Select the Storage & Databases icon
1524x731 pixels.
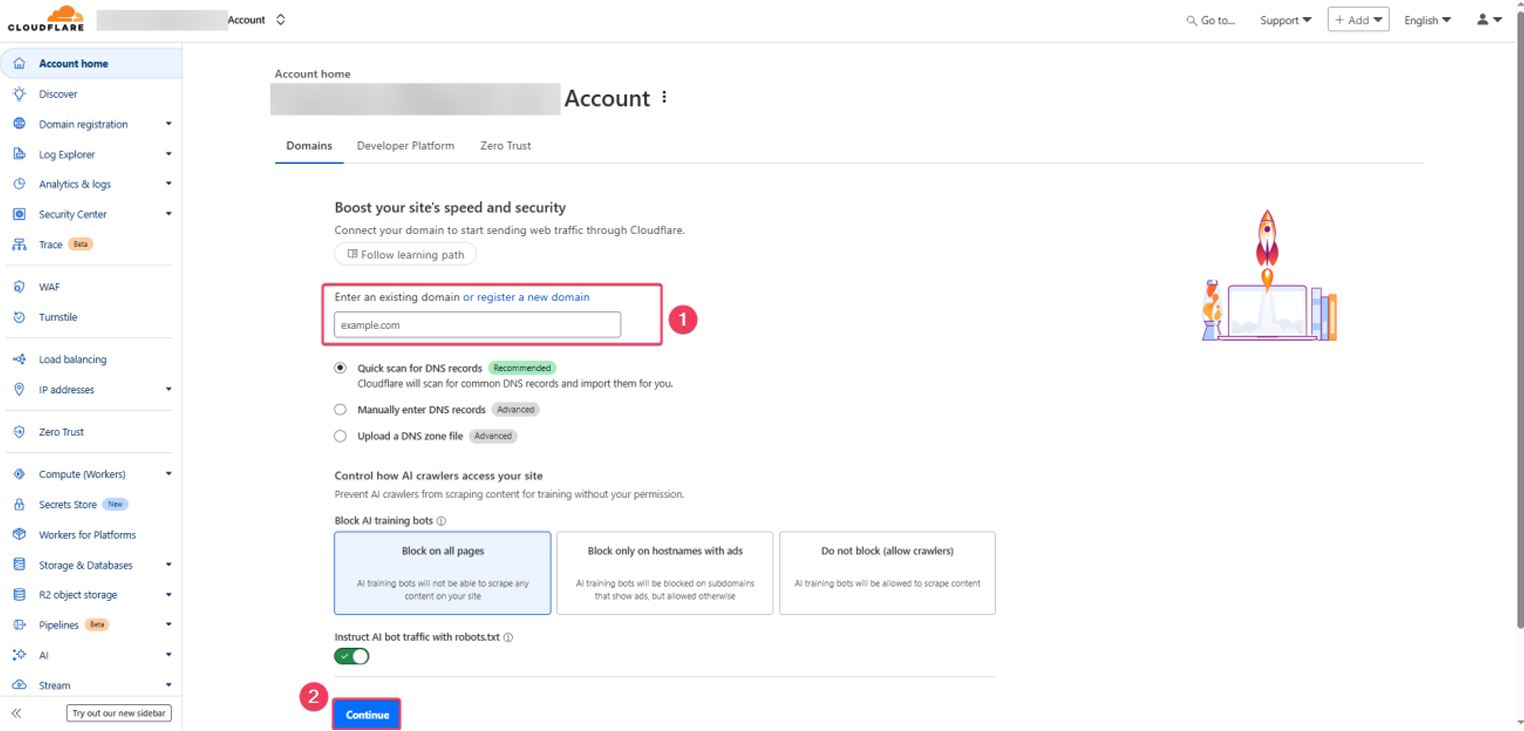coord(19,565)
